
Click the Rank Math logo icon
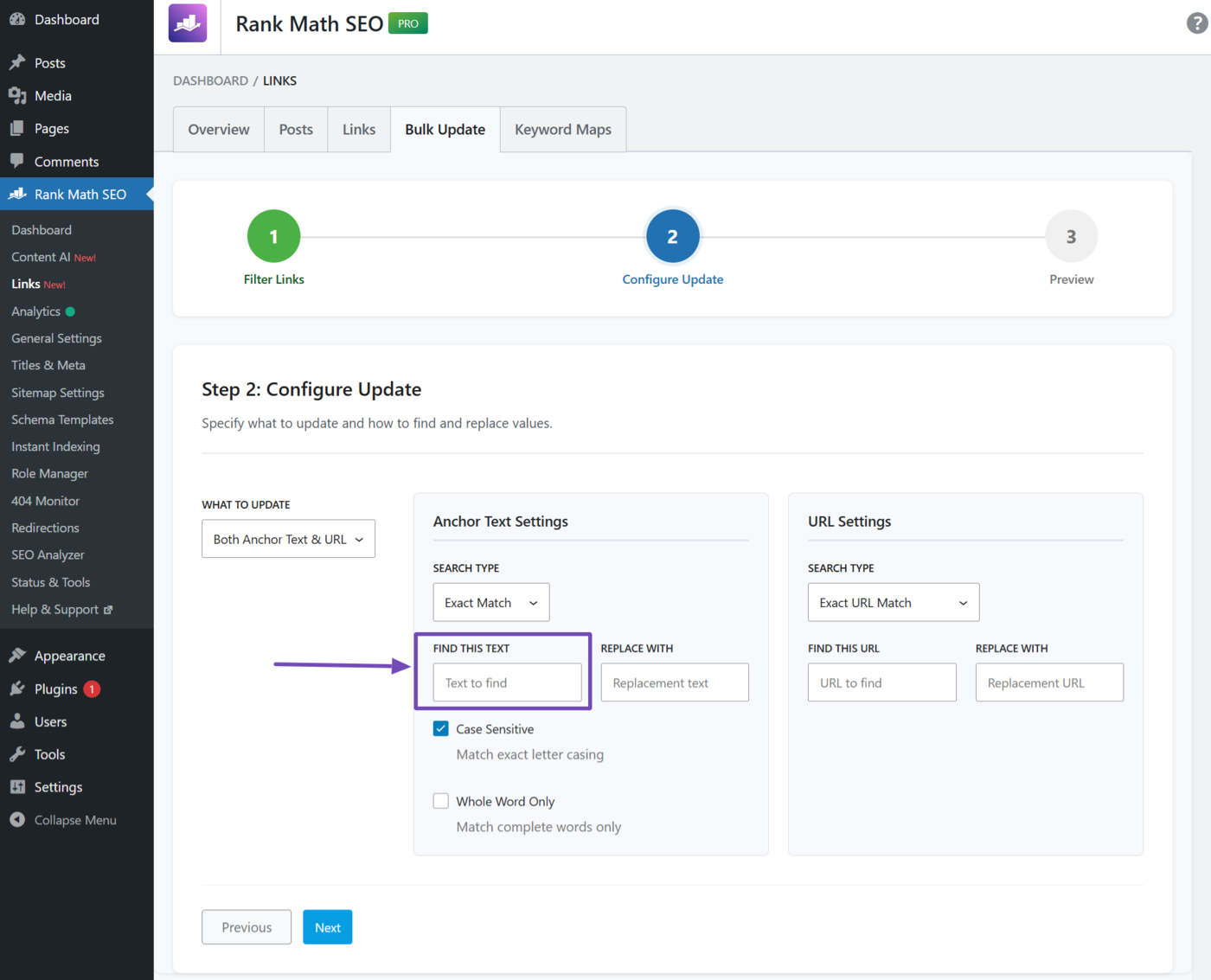click(188, 23)
